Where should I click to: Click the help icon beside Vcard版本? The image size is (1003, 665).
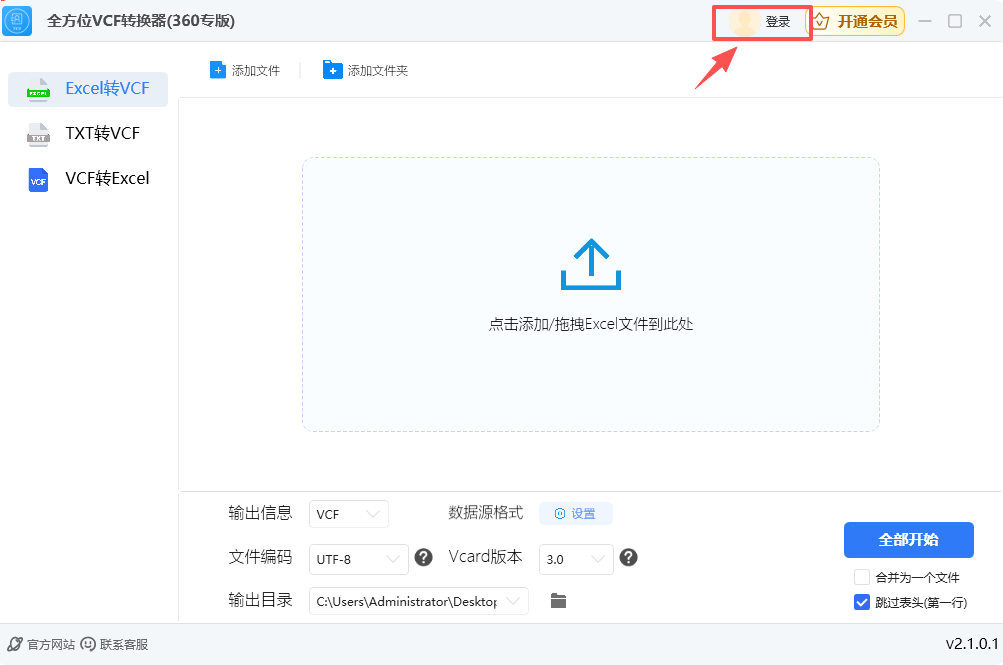click(628, 558)
